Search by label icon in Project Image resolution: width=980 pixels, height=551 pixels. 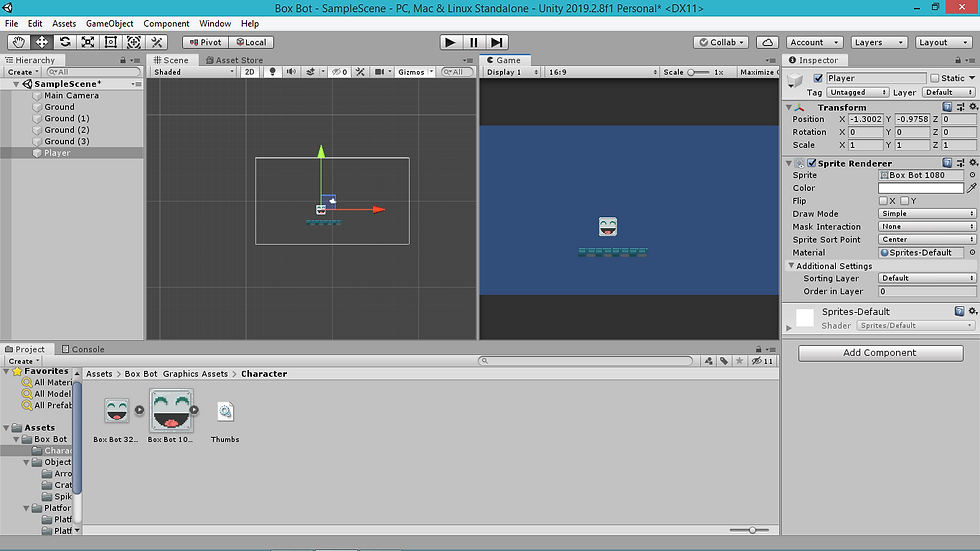[x=724, y=360]
